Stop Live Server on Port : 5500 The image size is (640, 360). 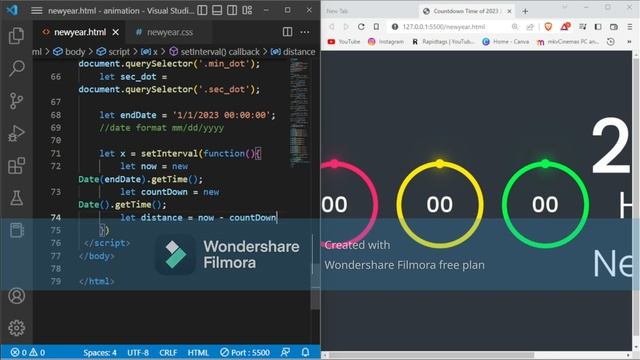[x=245, y=352]
